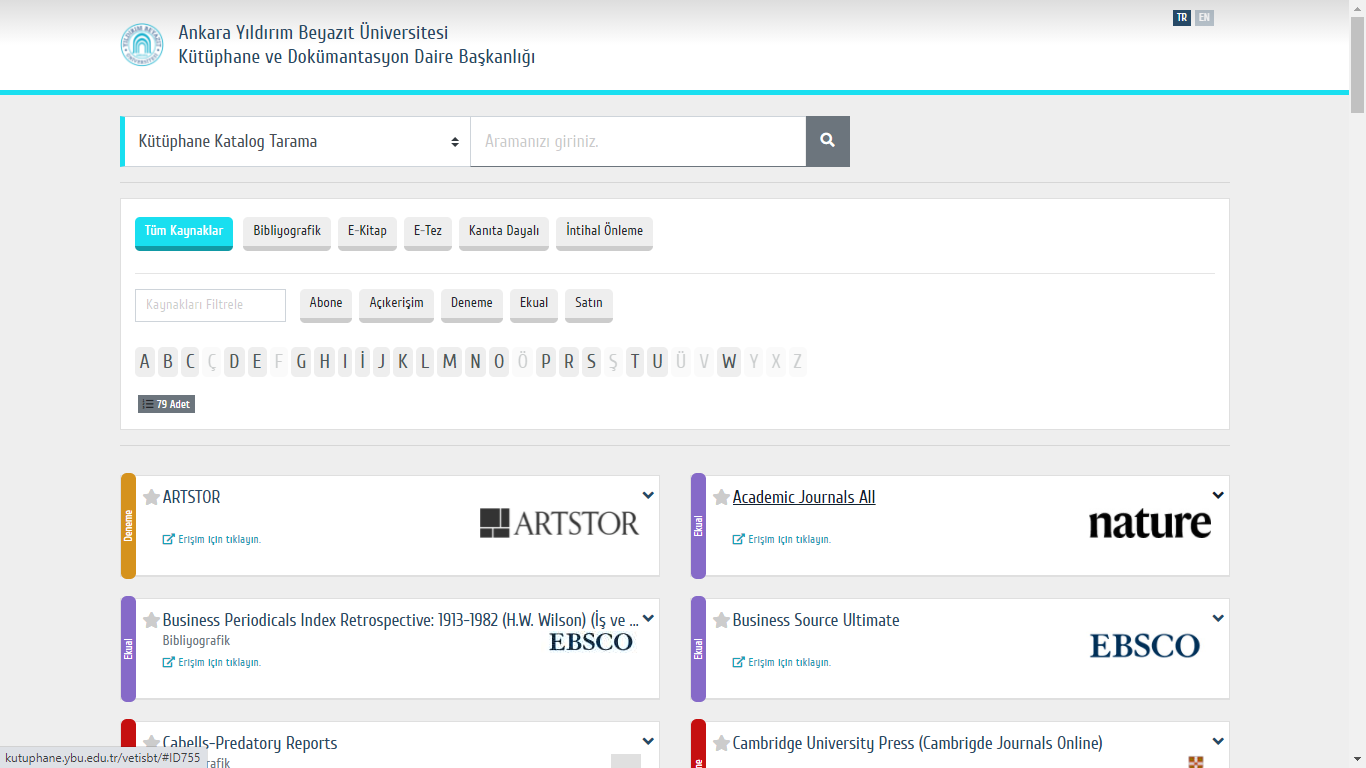Switch to the E-Kitap tab

(x=367, y=231)
